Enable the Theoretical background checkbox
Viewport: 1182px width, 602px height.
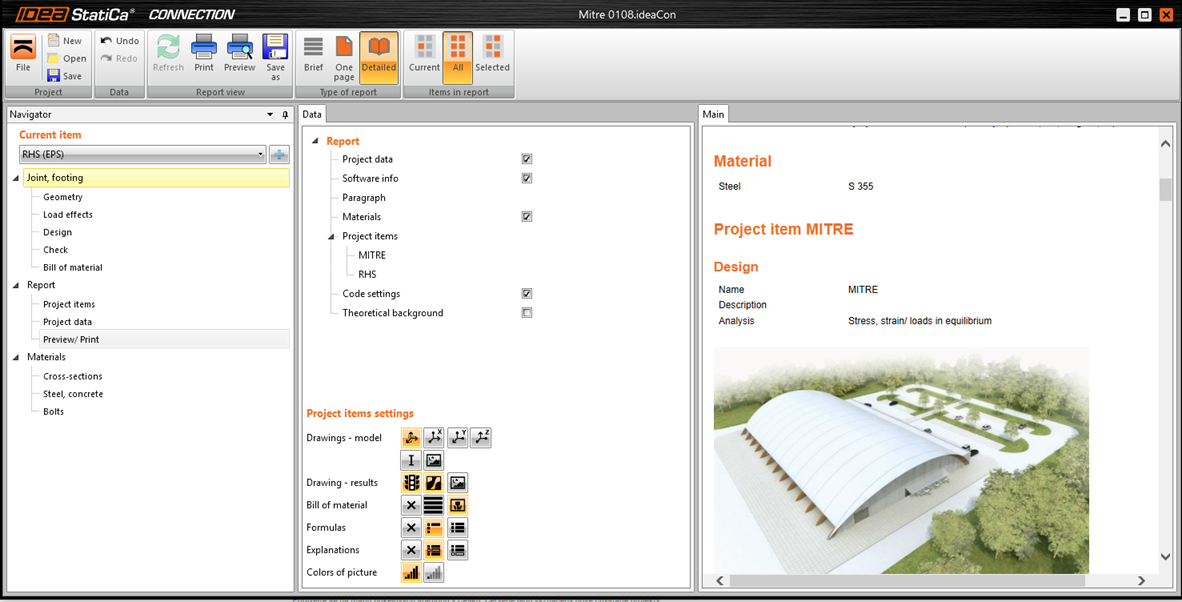coord(527,313)
